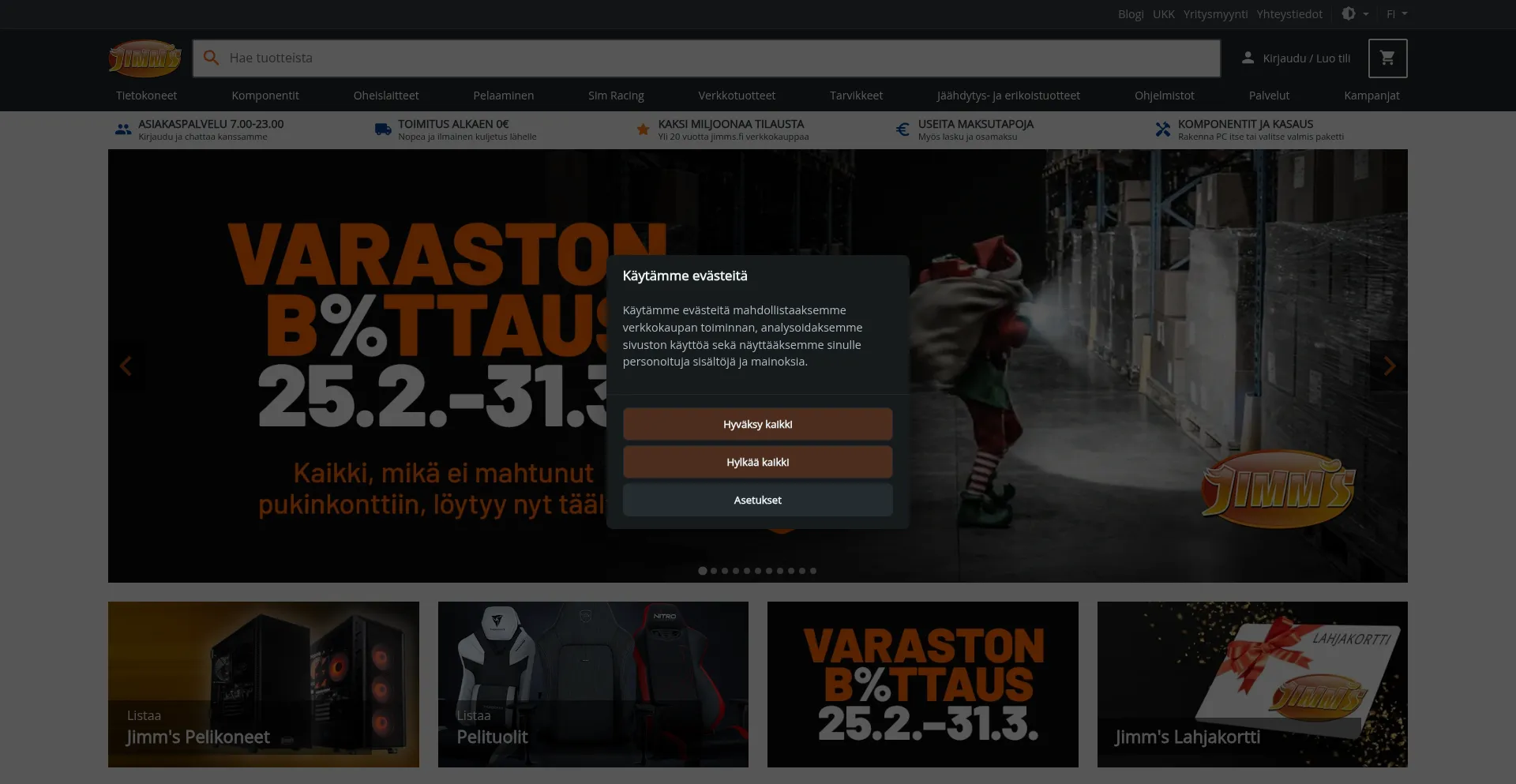Click the tools icon for components

[x=1162, y=129]
